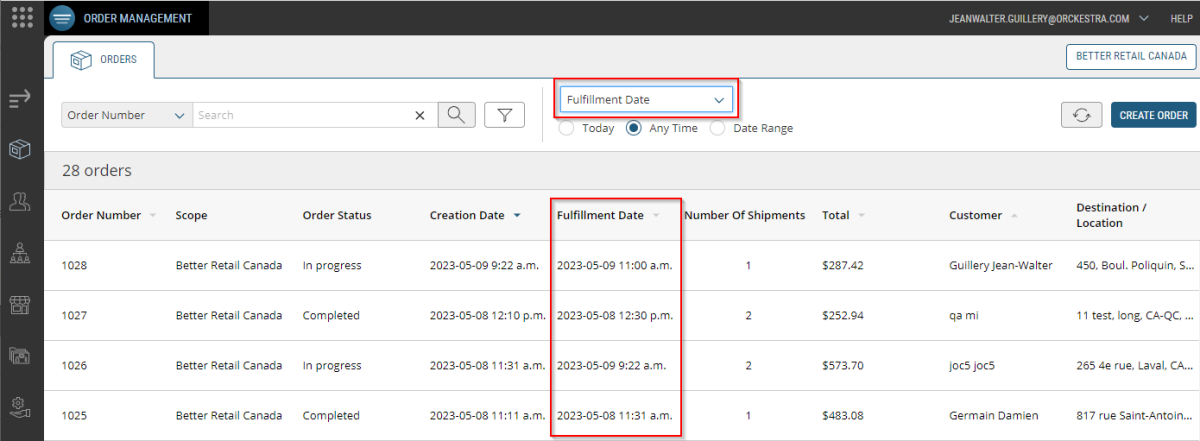Expand the sidebar navigation arrow
The height and width of the screenshot is (441, 1200).
[x=20, y=98]
